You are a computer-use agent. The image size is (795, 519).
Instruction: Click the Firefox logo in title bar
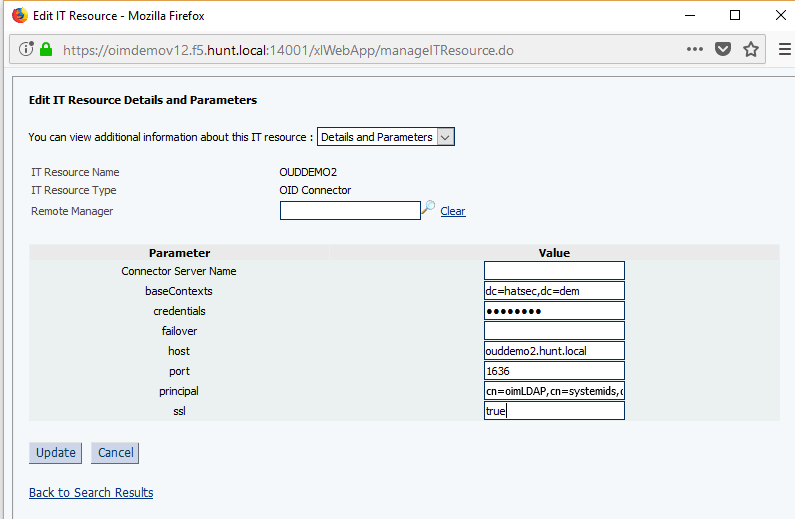coord(19,15)
